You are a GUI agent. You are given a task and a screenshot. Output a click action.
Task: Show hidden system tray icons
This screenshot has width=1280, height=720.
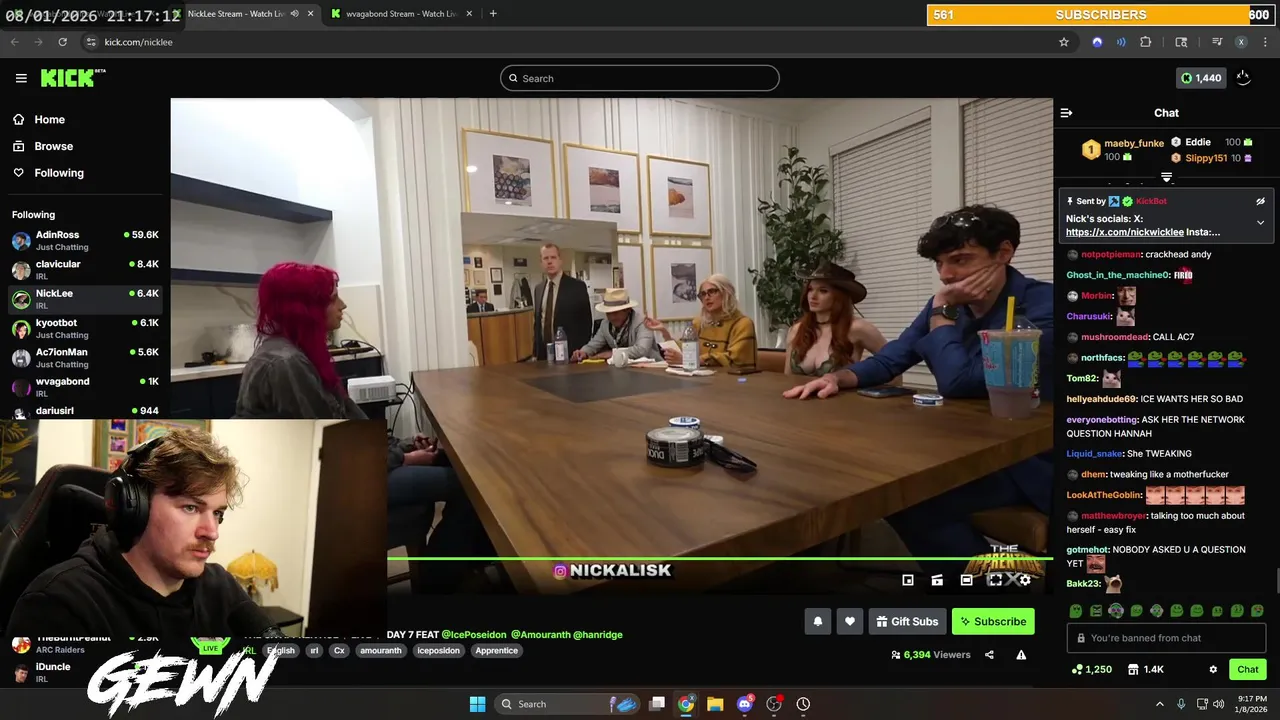(x=1160, y=704)
